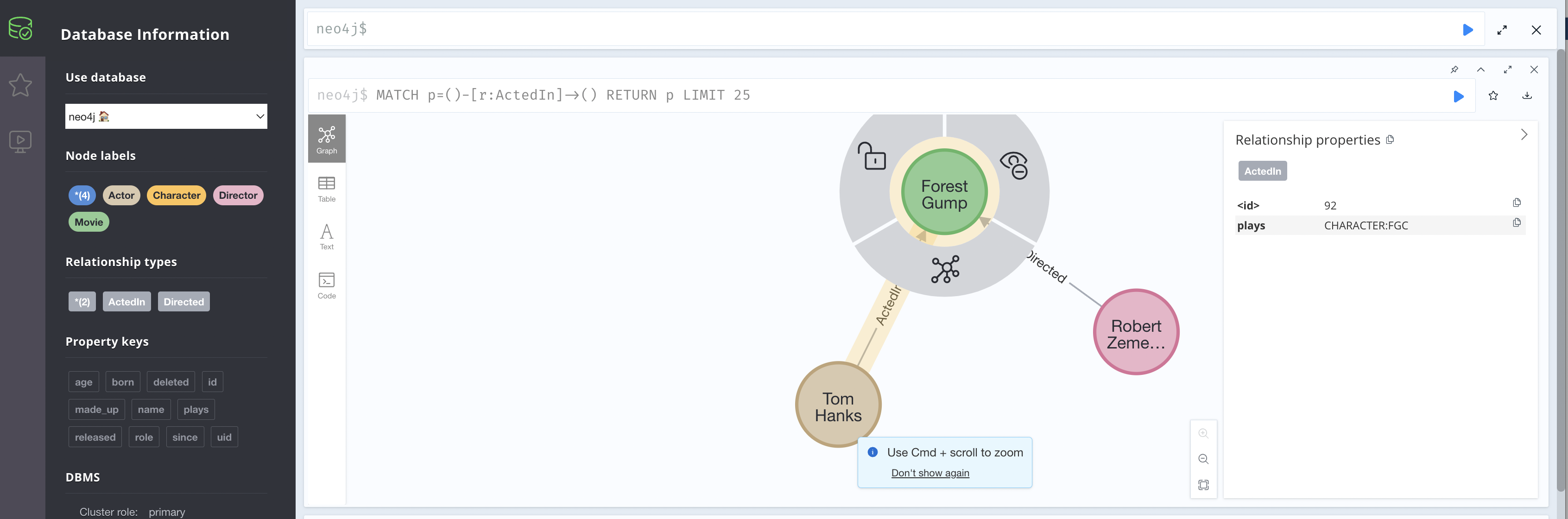Screen dimensions: 1568x519
Task: Click the name property key
Action: pyautogui.click(x=151, y=410)
